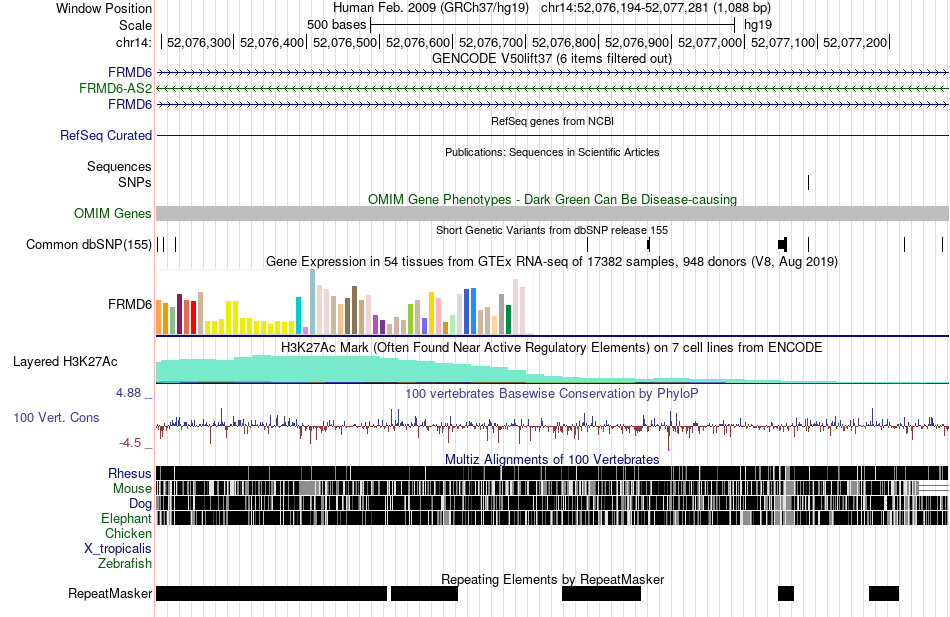
Task: Click the single tick in the SNPs track
Action: (808, 182)
